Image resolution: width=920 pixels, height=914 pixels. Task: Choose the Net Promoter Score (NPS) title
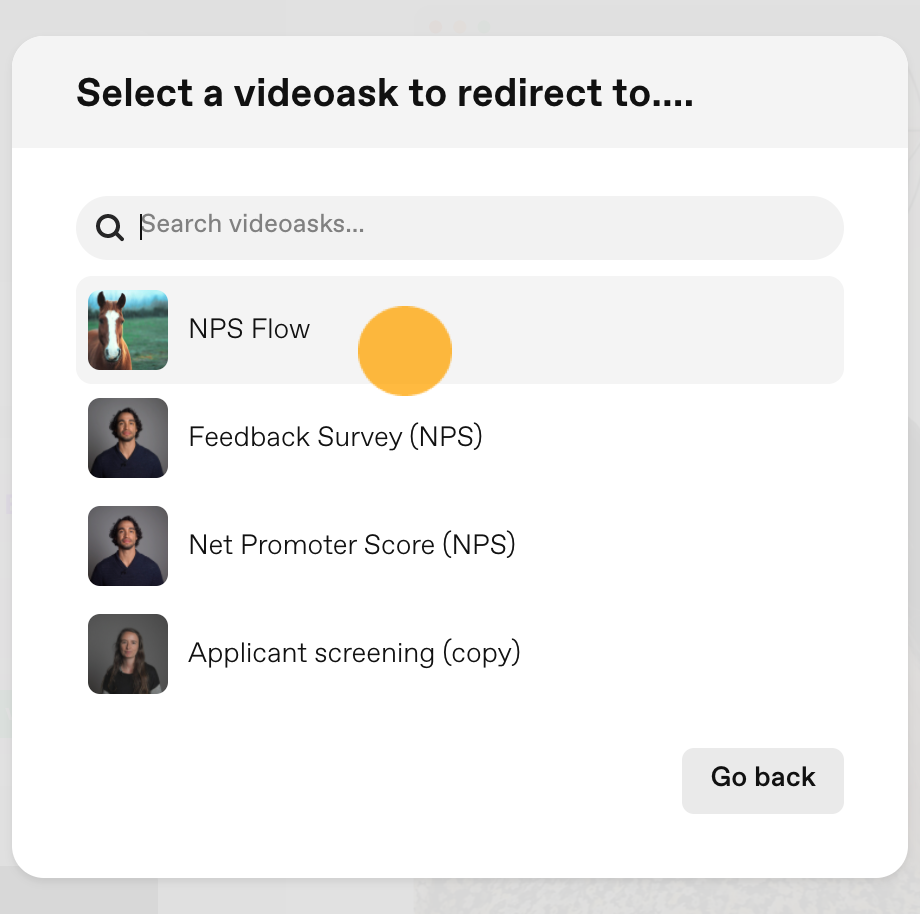352,545
